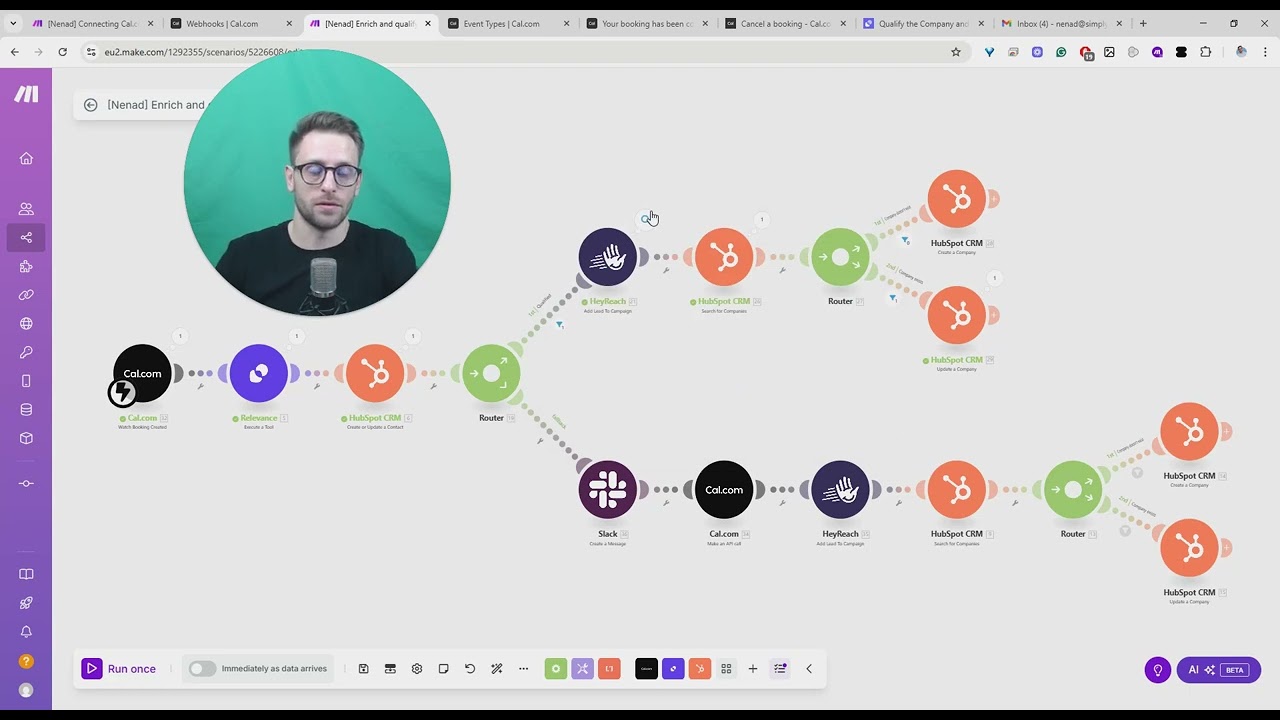
Task: Open Chrome tab search dropdown arrow
Action: pos(14,23)
